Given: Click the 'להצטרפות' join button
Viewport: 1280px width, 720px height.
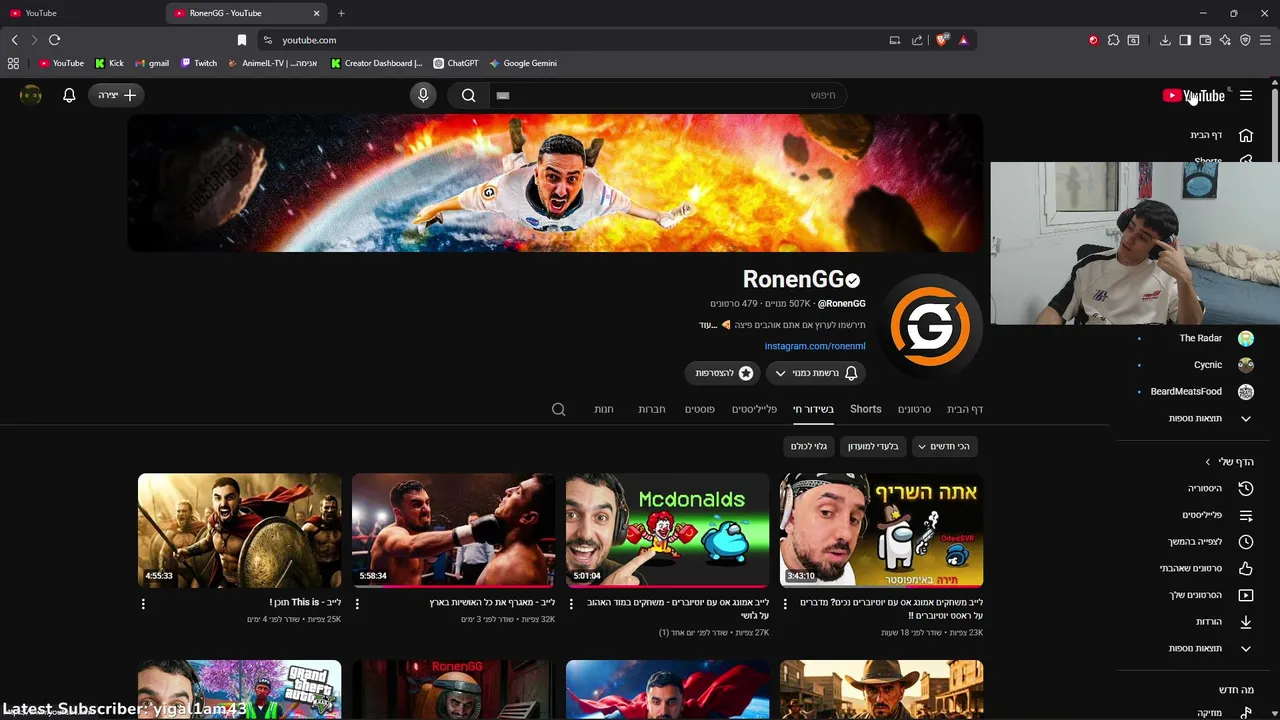Looking at the screenshot, I should pyautogui.click(x=724, y=373).
